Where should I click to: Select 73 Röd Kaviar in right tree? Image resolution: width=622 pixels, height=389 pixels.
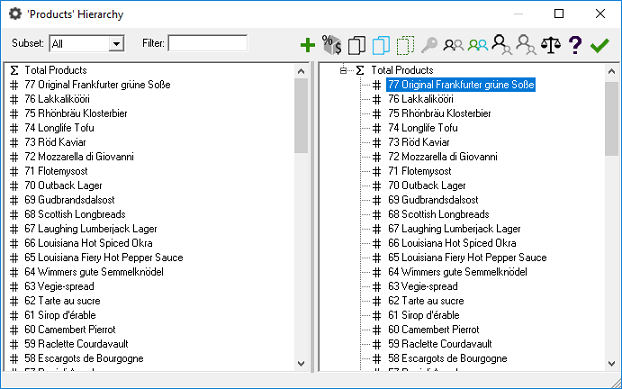pyautogui.click(x=419, y=142)
